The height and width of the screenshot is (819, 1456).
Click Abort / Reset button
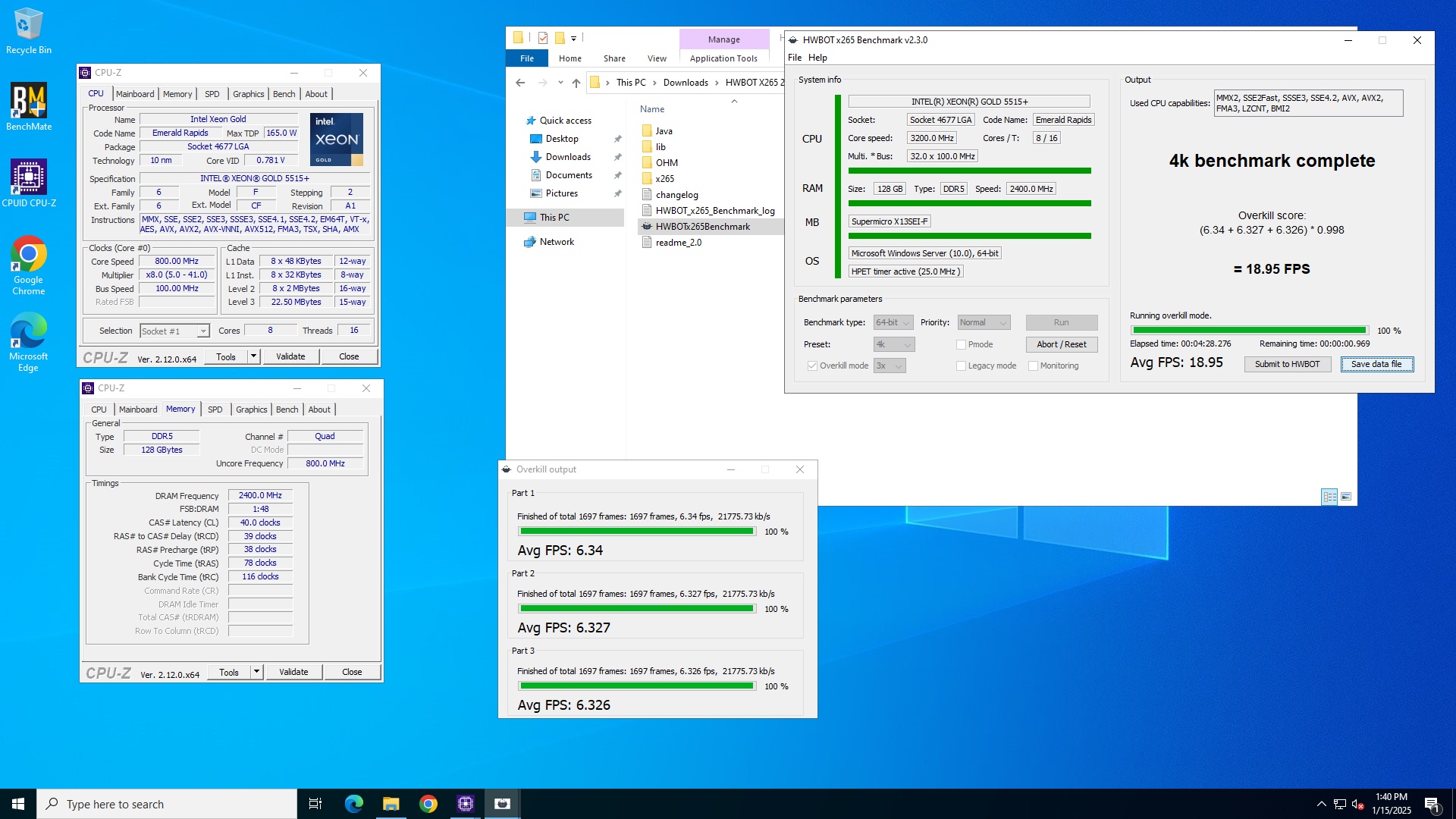pyautogui.click(x=1062, y=344)
